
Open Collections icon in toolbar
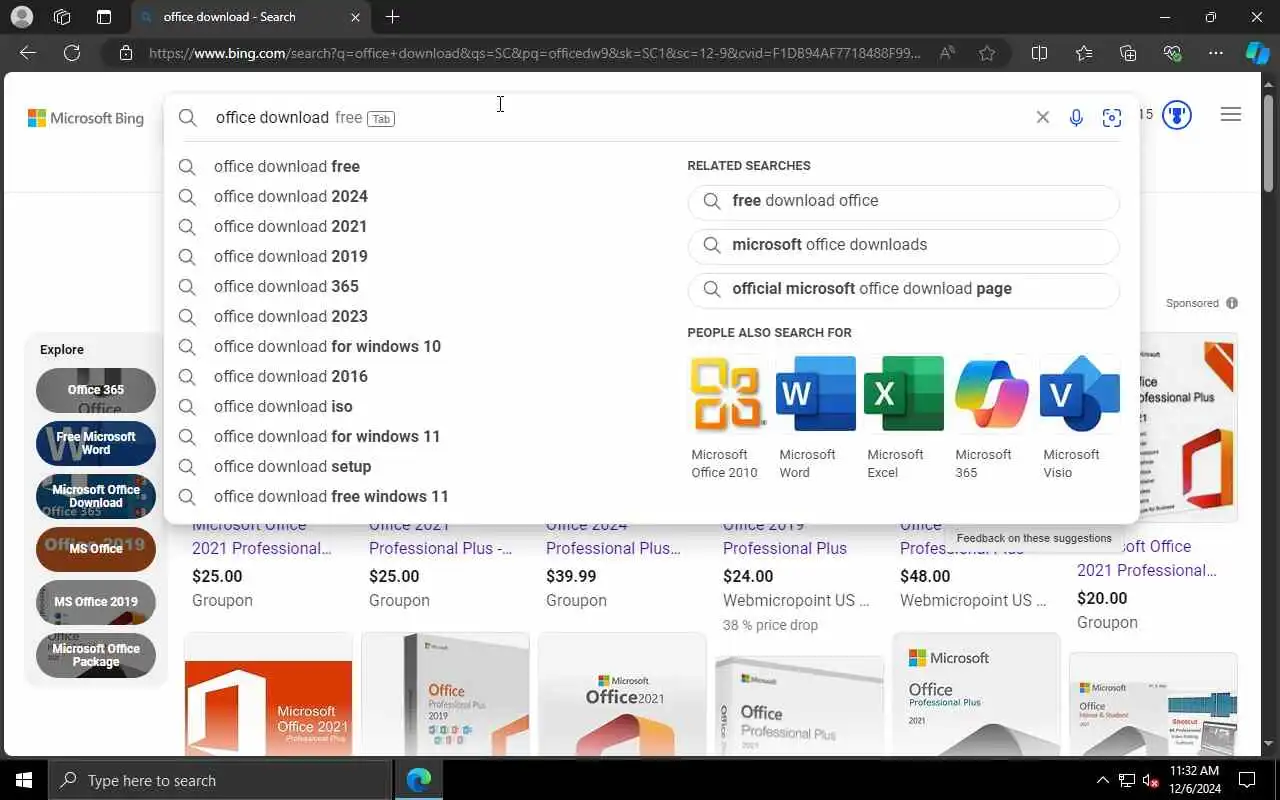pyautogui.click(x=1128, y=53)
